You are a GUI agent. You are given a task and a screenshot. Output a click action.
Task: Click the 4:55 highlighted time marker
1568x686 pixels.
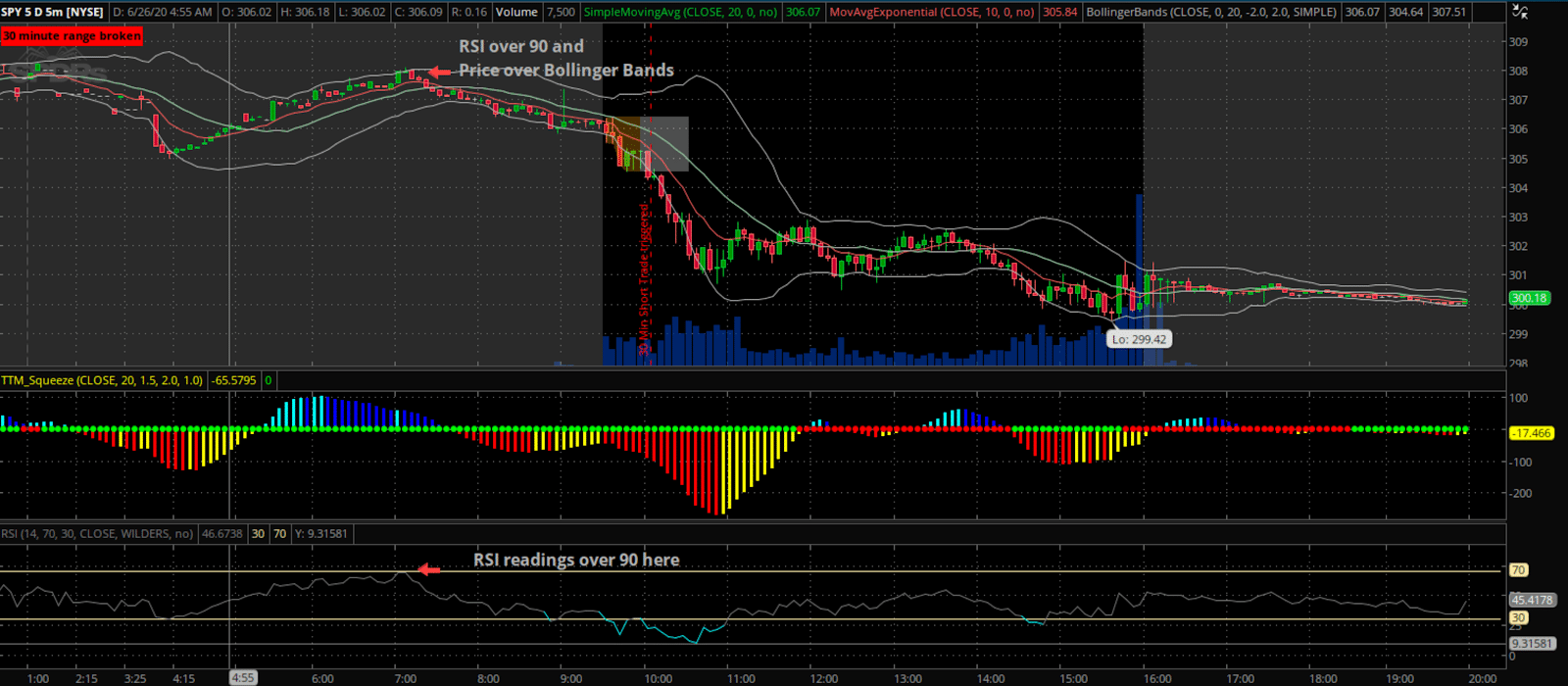(x=242, y=677)
